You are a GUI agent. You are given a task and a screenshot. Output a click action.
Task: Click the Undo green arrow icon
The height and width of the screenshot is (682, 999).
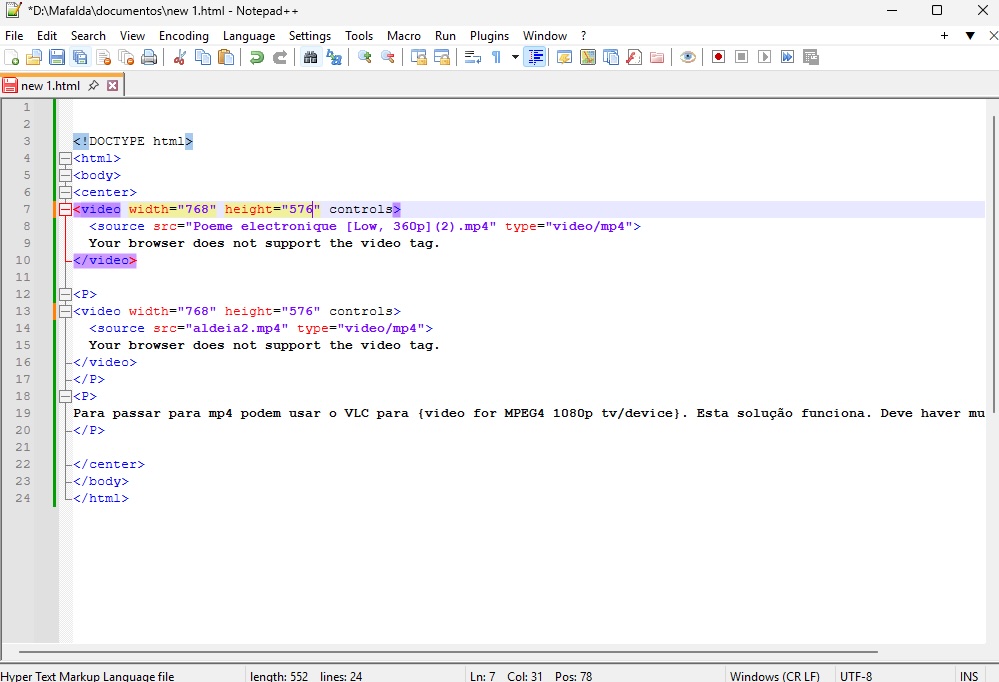[257, 57]
